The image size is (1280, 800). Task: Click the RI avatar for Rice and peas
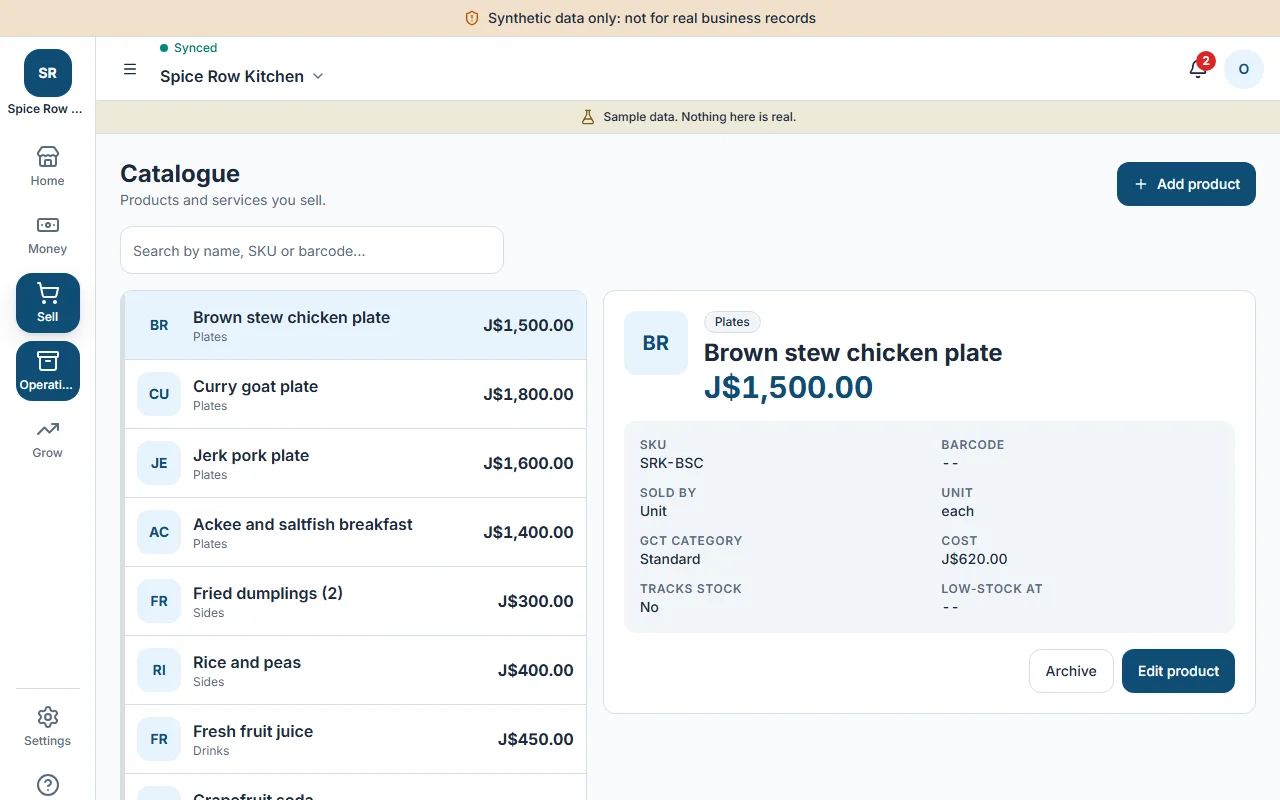pos(159,670)
